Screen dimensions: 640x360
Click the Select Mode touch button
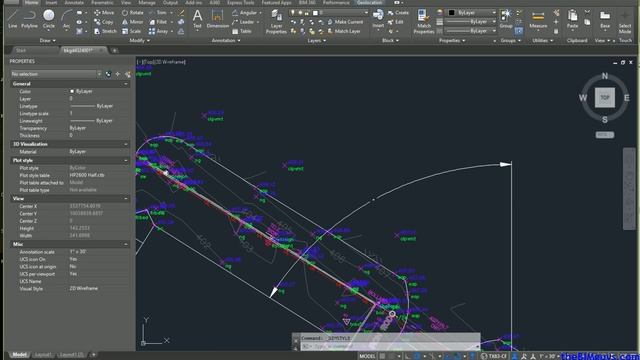point(625,22)
